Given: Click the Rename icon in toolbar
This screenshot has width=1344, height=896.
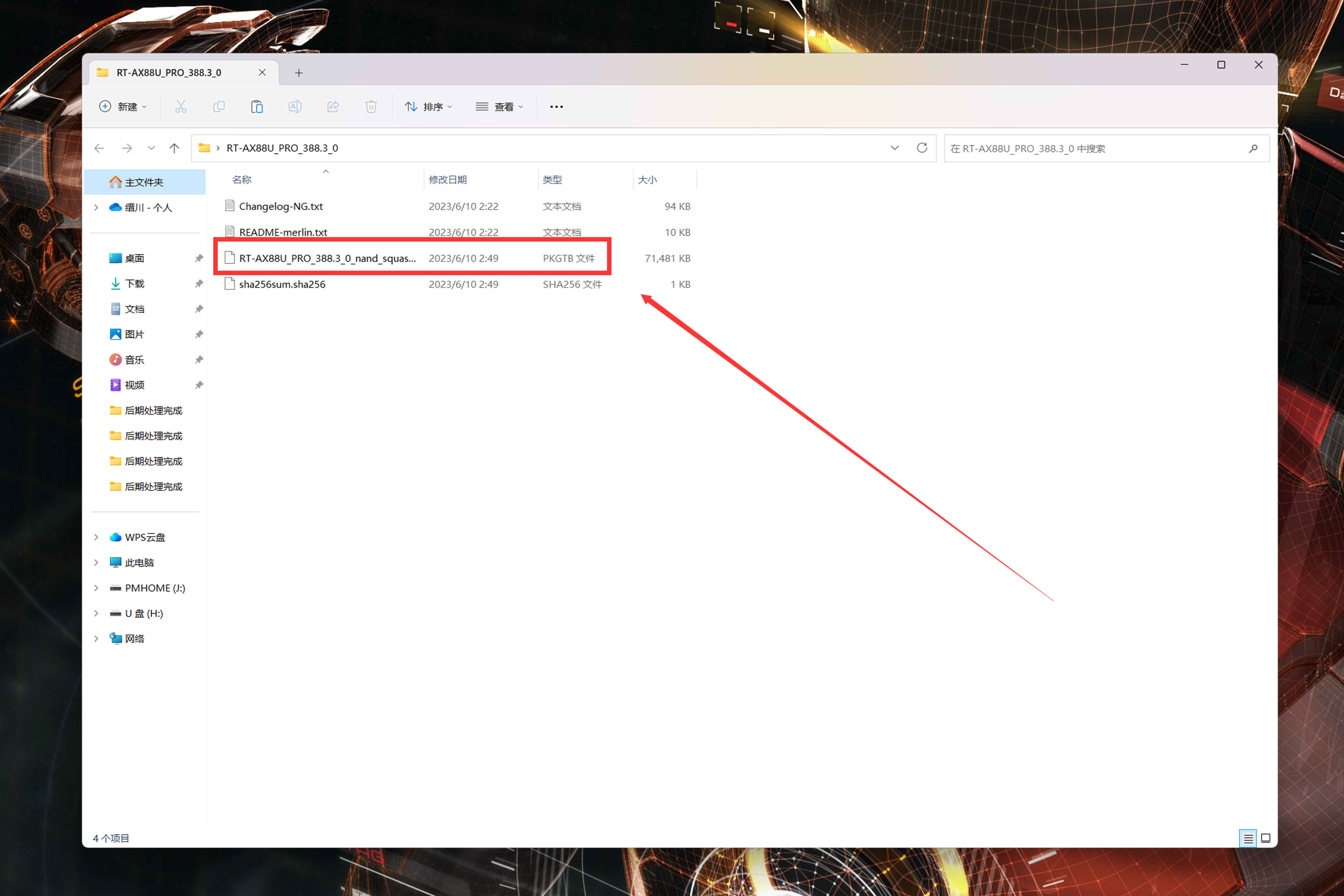Looking at the screenshot, I should point(295,107).
